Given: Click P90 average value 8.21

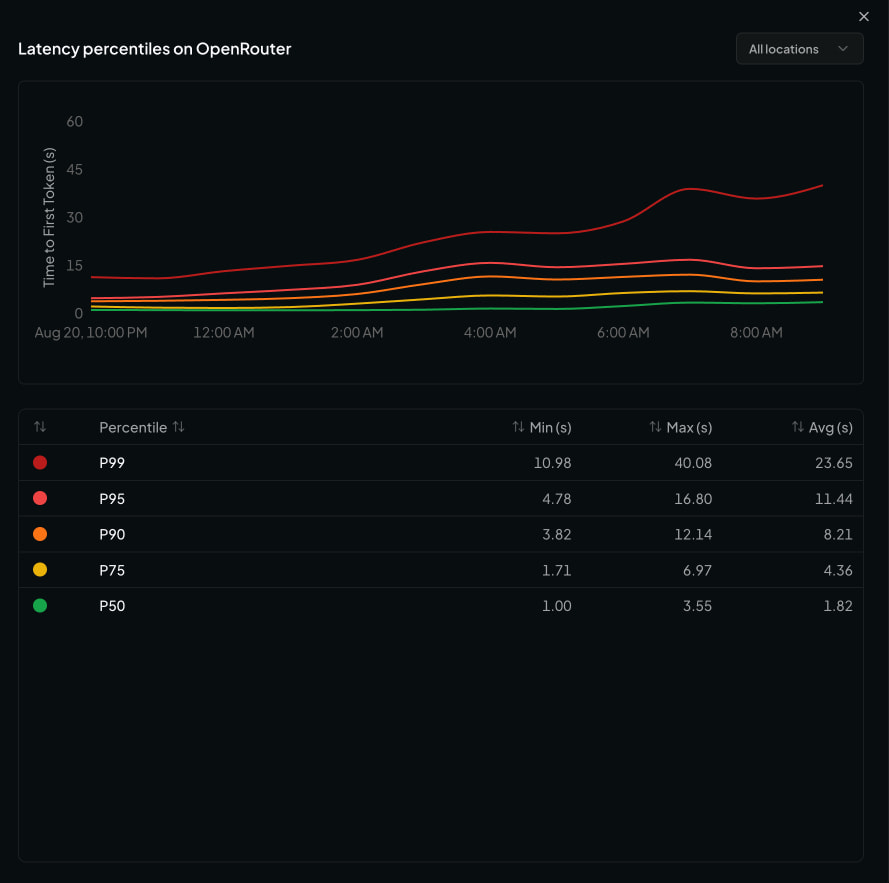Looking at the screenshot, I should [838, 534].
